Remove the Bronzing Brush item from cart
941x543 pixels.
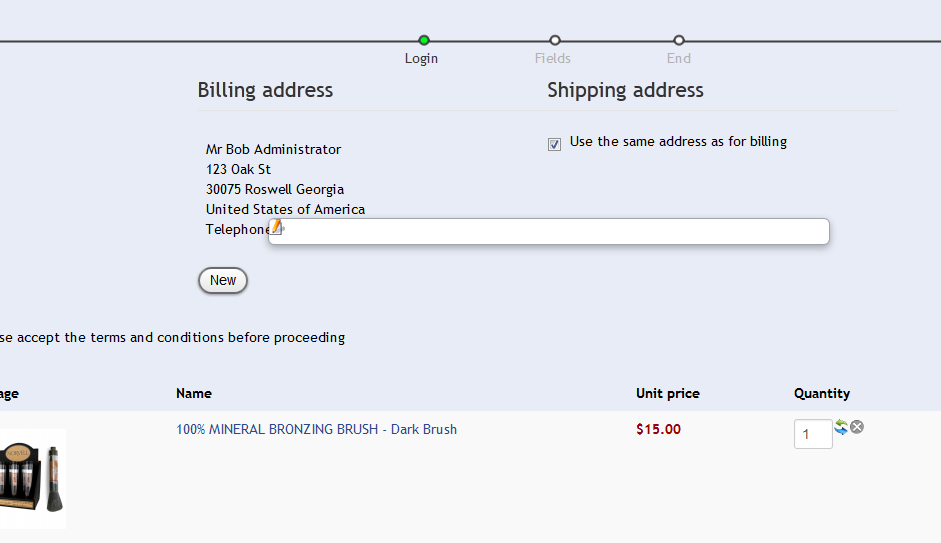pyautogui.click(x=857, y=427)
